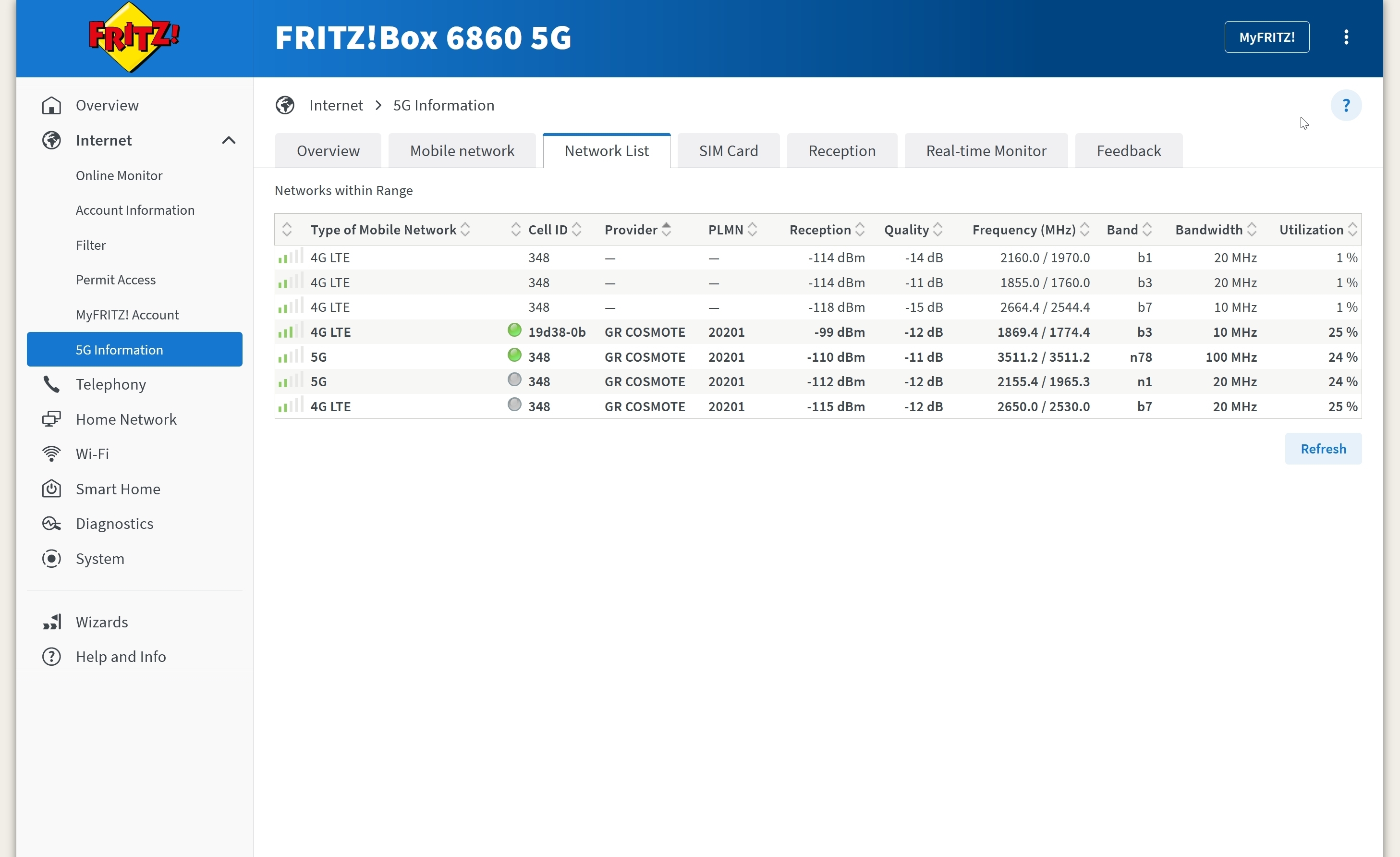Click band n1 cell
This screenshot has width=1400, height=857.
(1144, 381)
